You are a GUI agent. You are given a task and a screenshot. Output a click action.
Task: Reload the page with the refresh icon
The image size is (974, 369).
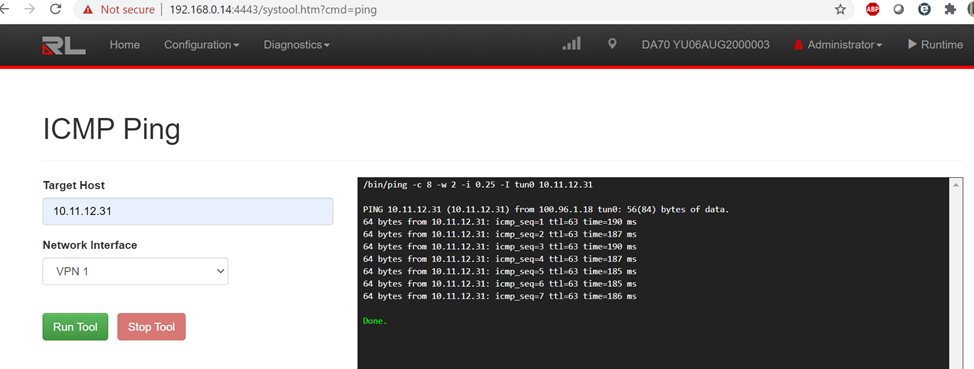55,9
